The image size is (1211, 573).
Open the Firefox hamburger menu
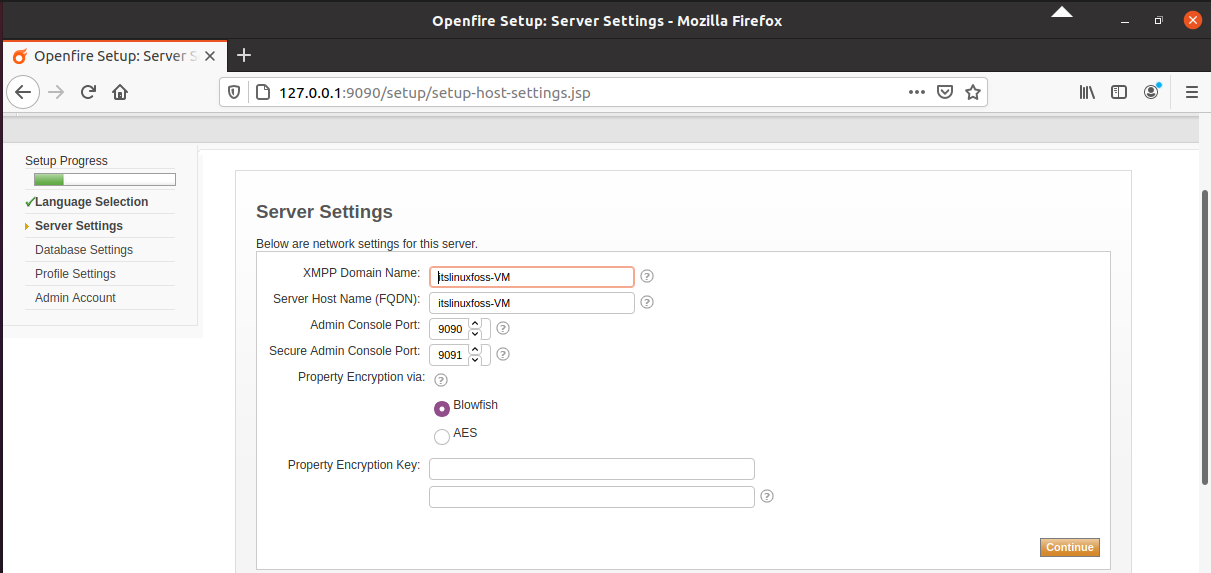click(1191, 92)
